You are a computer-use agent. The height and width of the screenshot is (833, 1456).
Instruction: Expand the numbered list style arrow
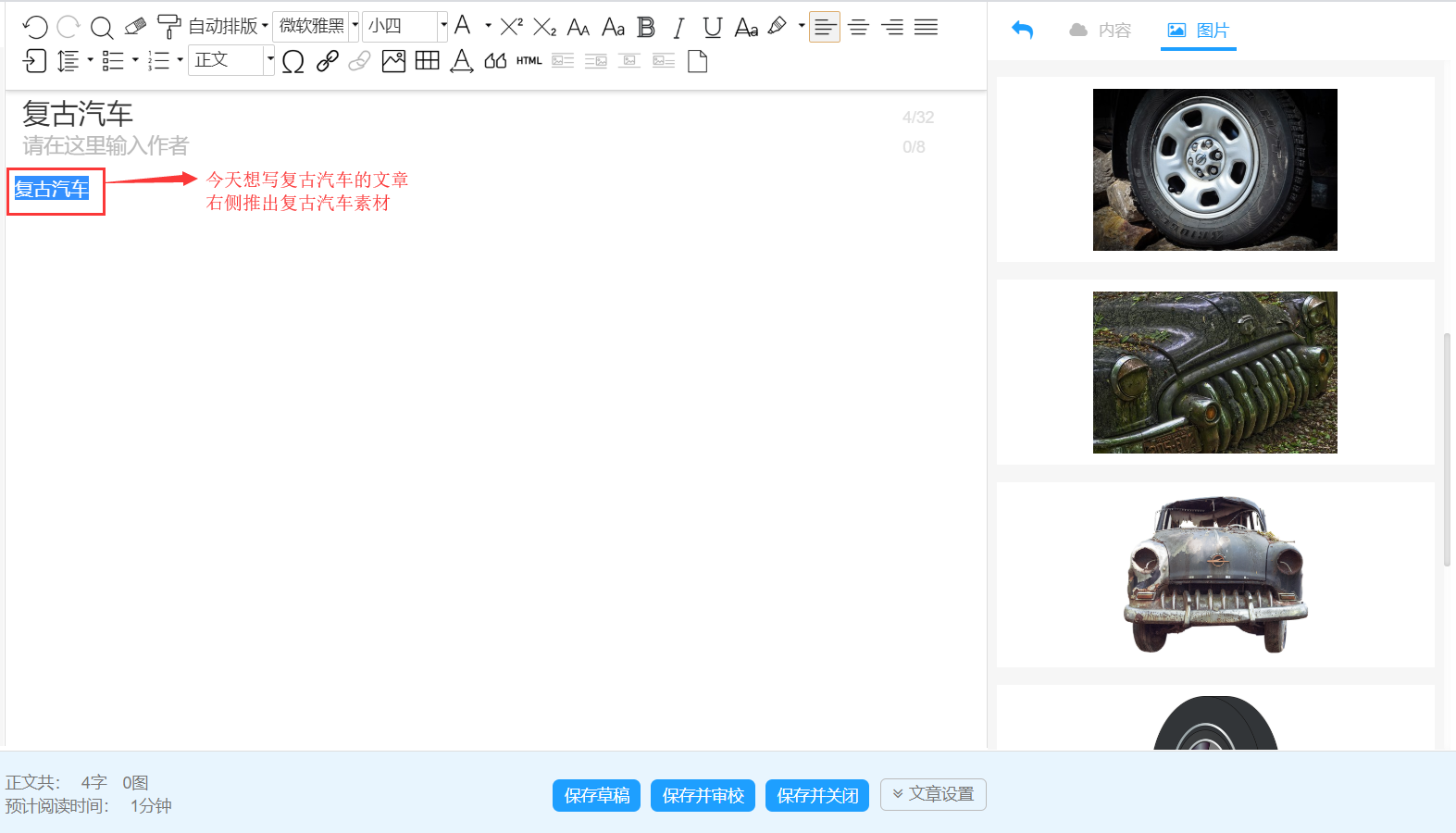[180, 60]
